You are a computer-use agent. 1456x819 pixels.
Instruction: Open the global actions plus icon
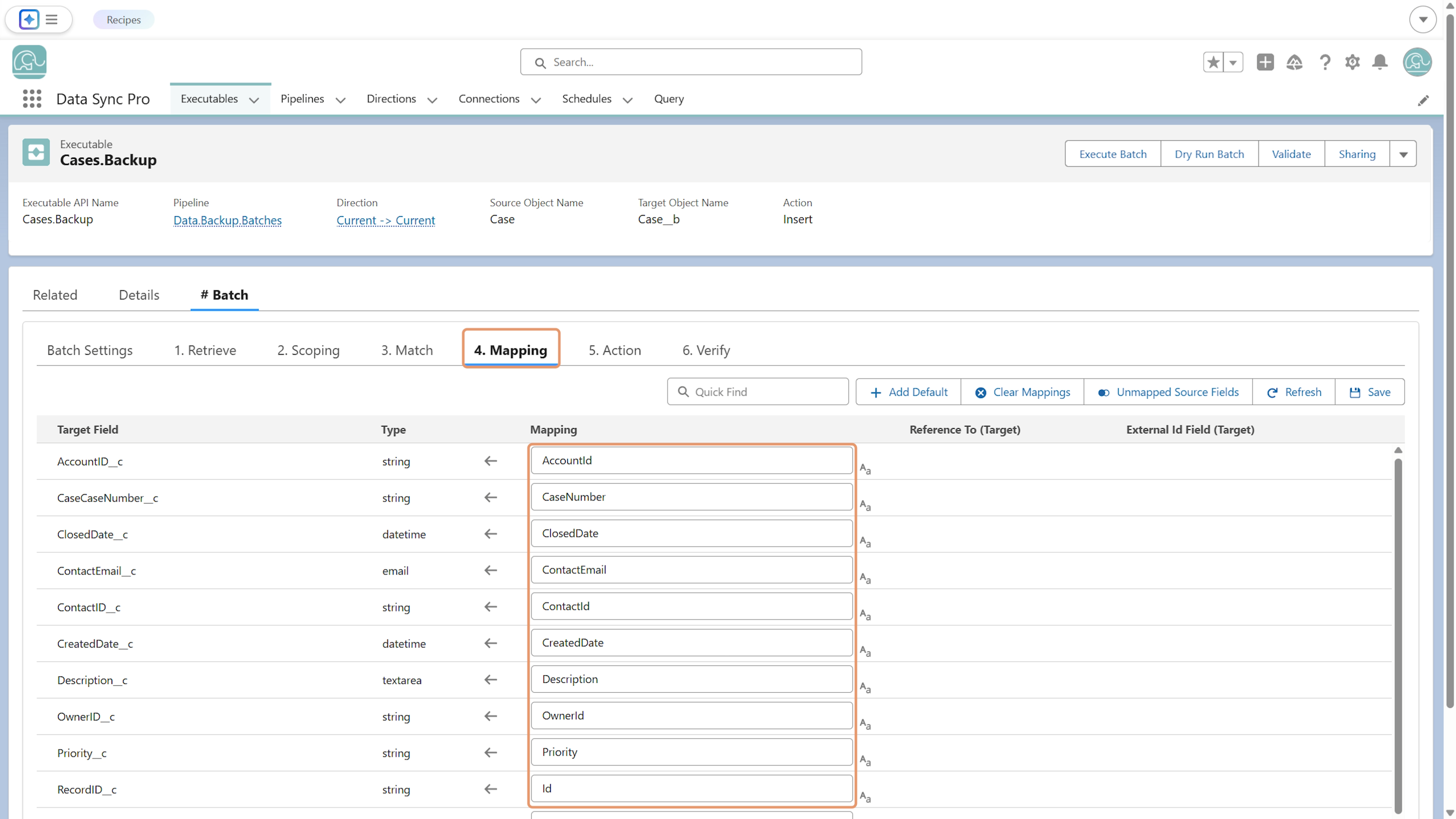tap(1265, 62)
